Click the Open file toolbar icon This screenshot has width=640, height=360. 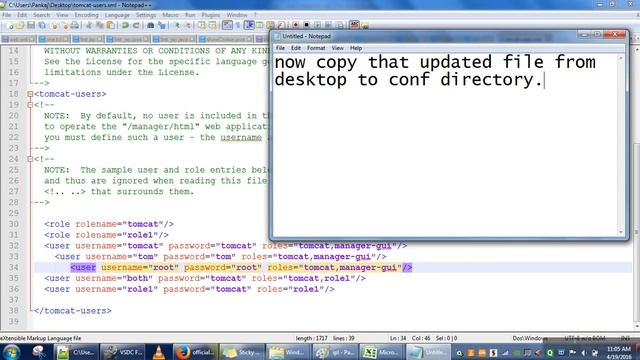click(x=20, y=25)
